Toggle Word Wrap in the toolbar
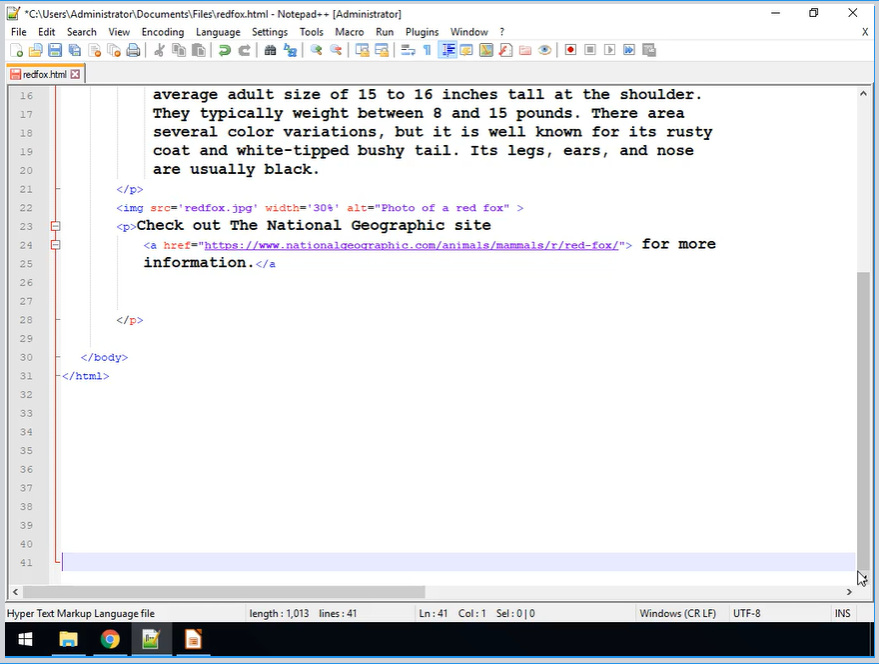This screenshot has width=879, height=664. pyautogui.click(x=408, y=50)
